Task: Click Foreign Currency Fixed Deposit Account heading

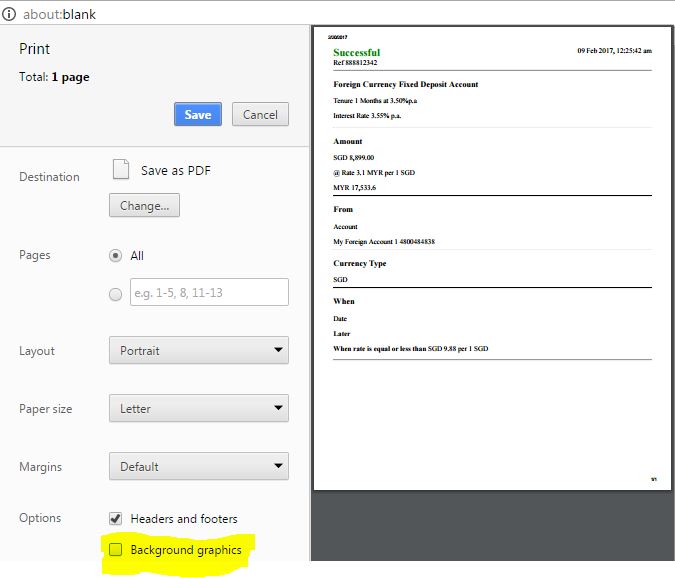Action: coord(406,84)
